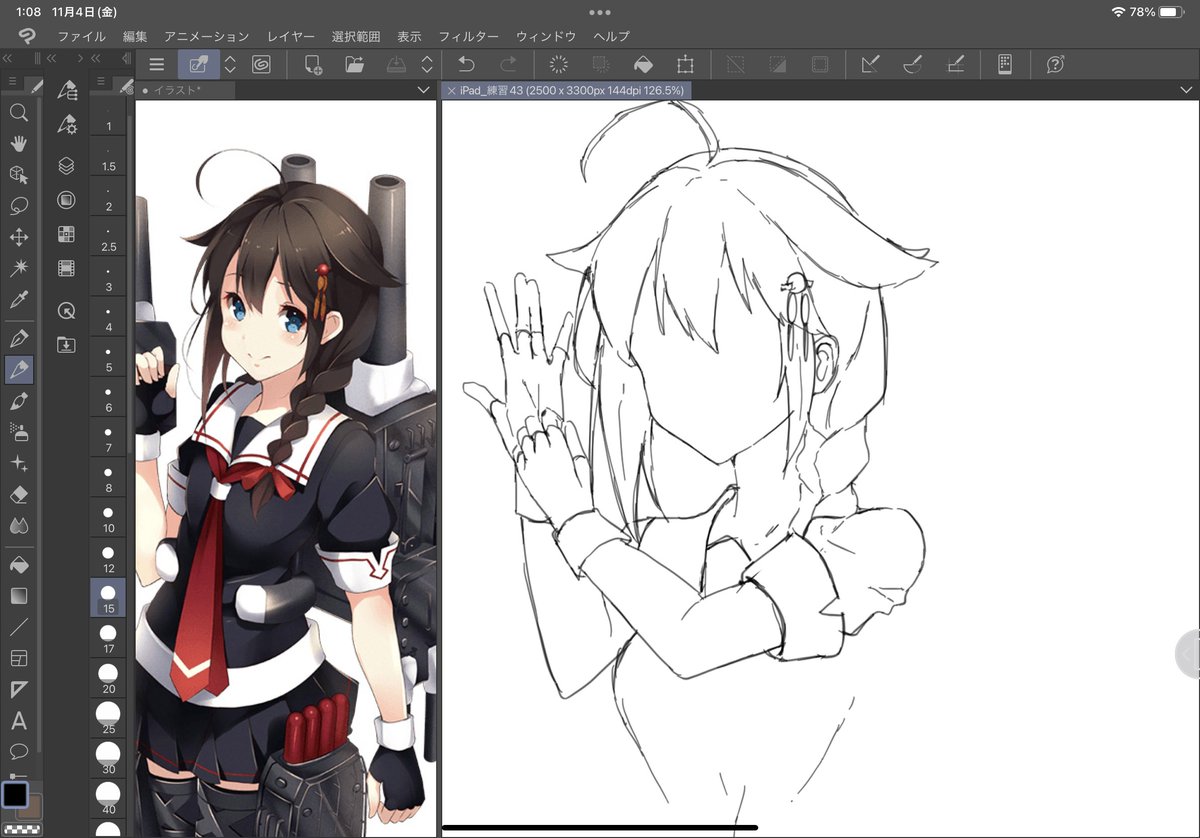1200x838 pixels.
Task: Choose brush size 15
Action: pos(108,597)
